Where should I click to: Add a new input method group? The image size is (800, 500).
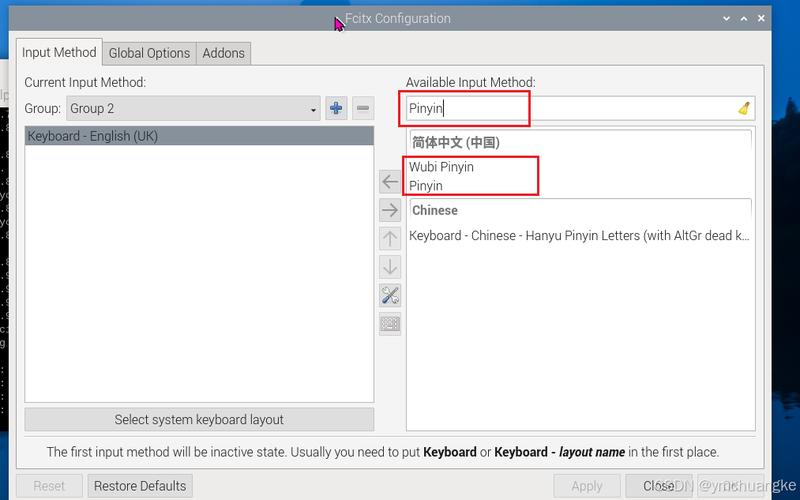336,108
